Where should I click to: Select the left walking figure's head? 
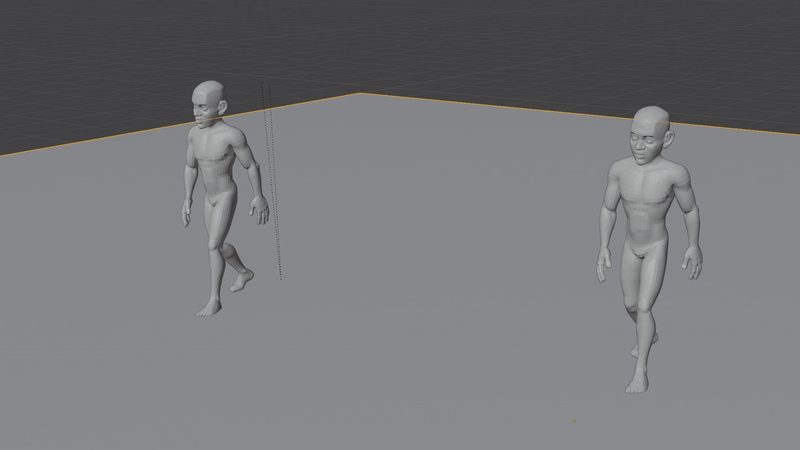point(208,102)
